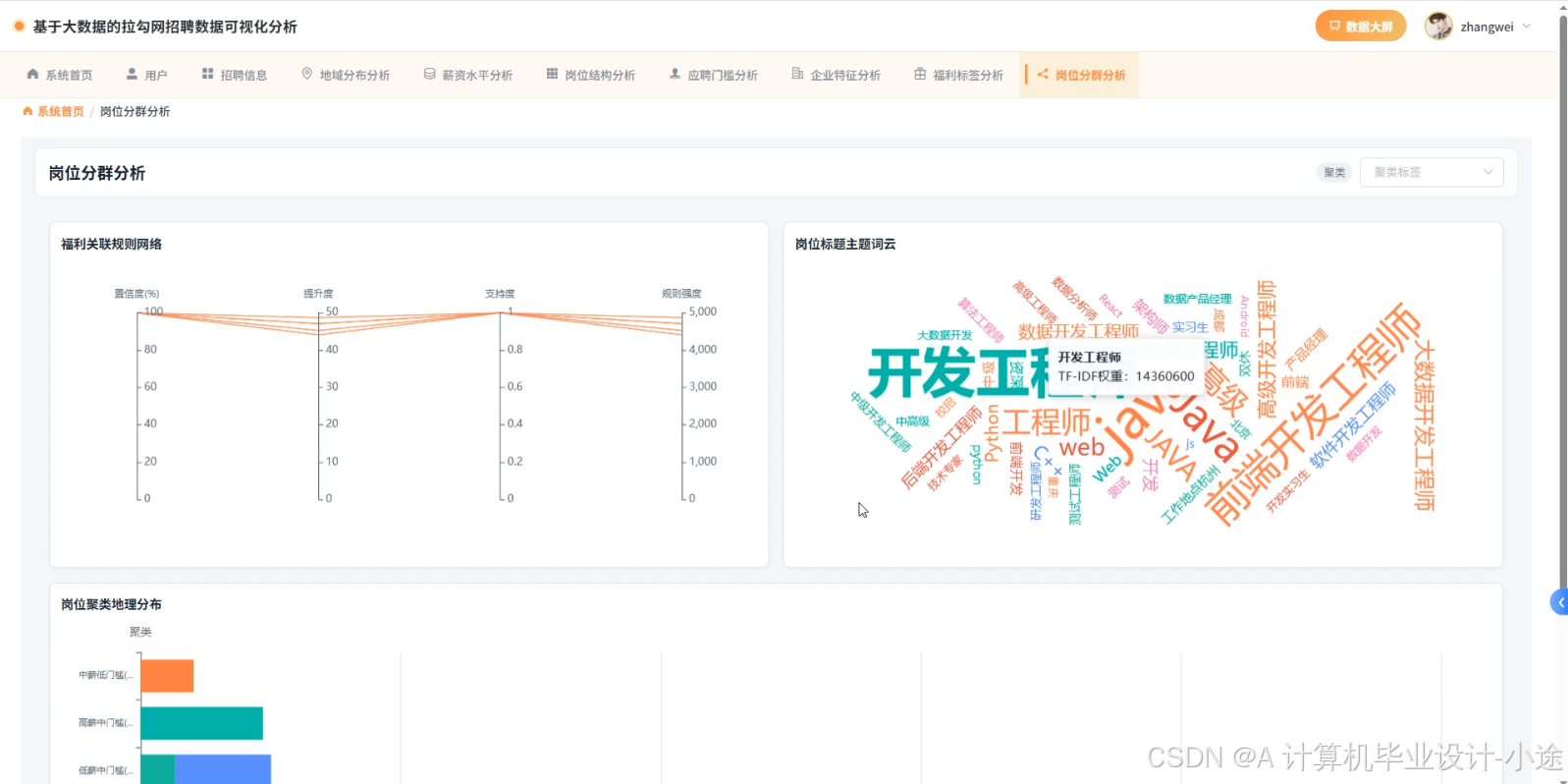Click the 规则强度 axis label

[x=681, y=294]
